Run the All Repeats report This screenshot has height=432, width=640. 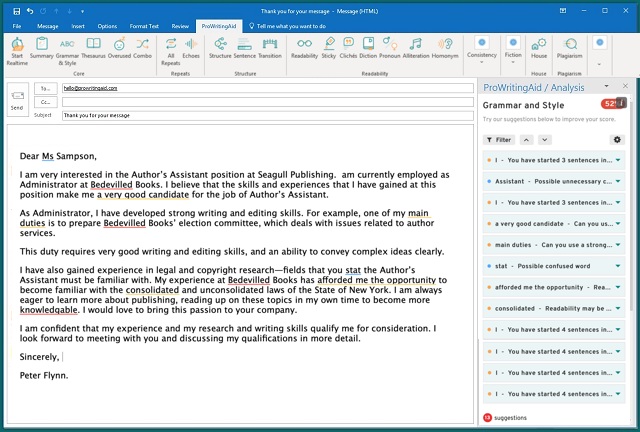click(x=171, y=51)
